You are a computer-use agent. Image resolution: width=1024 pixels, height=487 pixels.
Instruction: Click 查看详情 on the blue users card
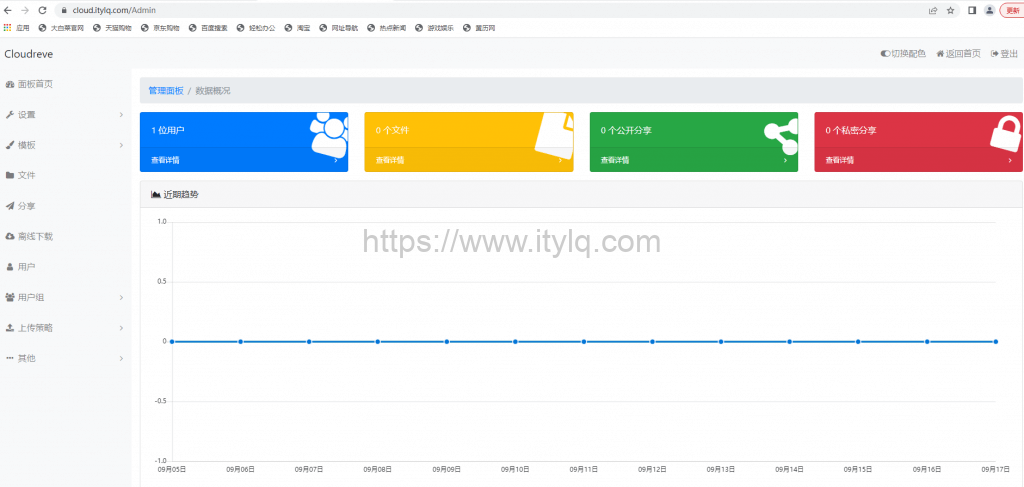(165, 160)
